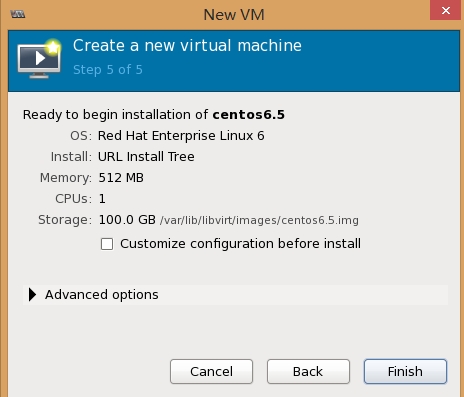Click the 'Step 5 of 5' indicator

[108, 70]
